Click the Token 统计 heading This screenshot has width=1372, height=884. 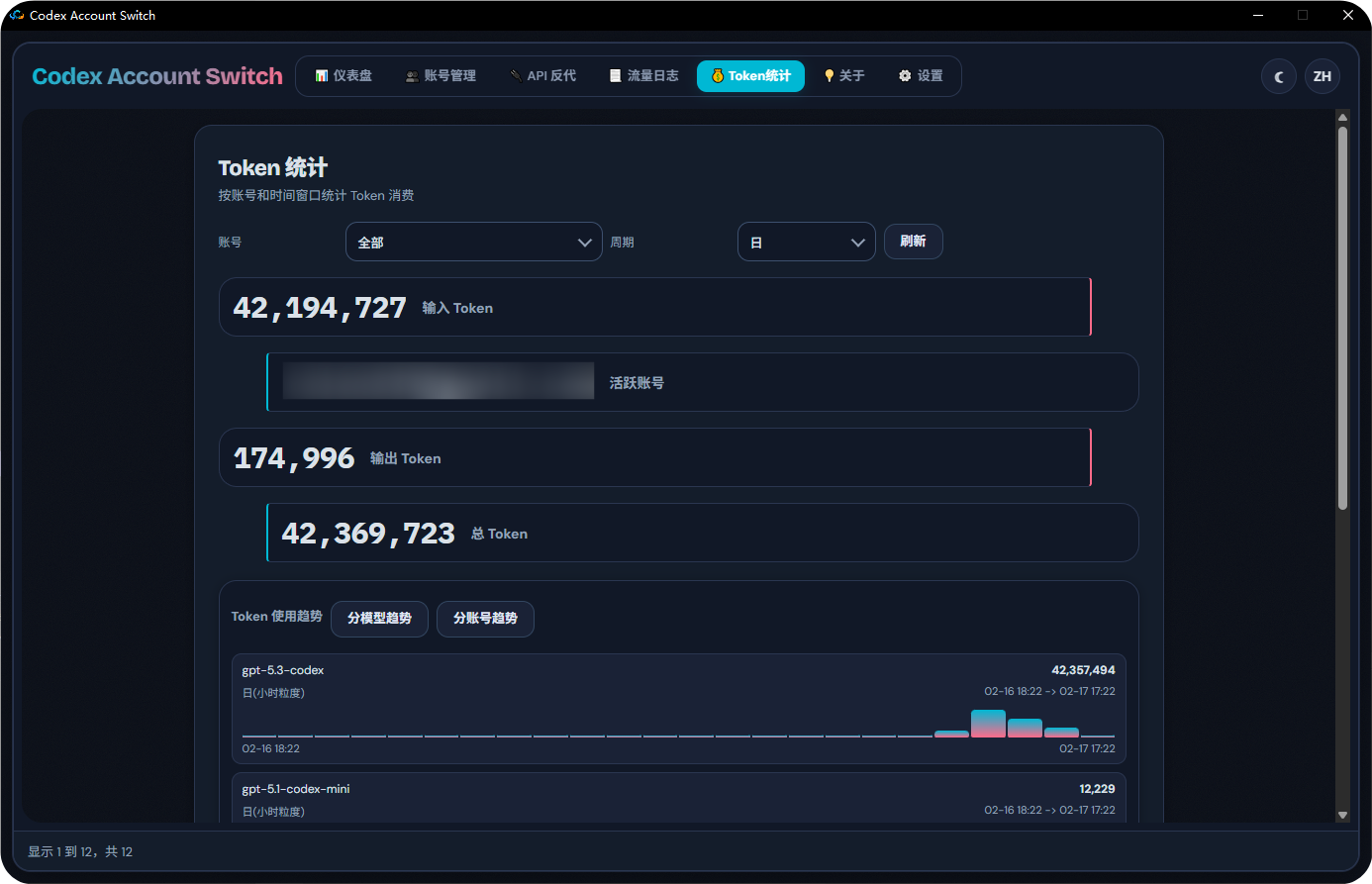273,167
